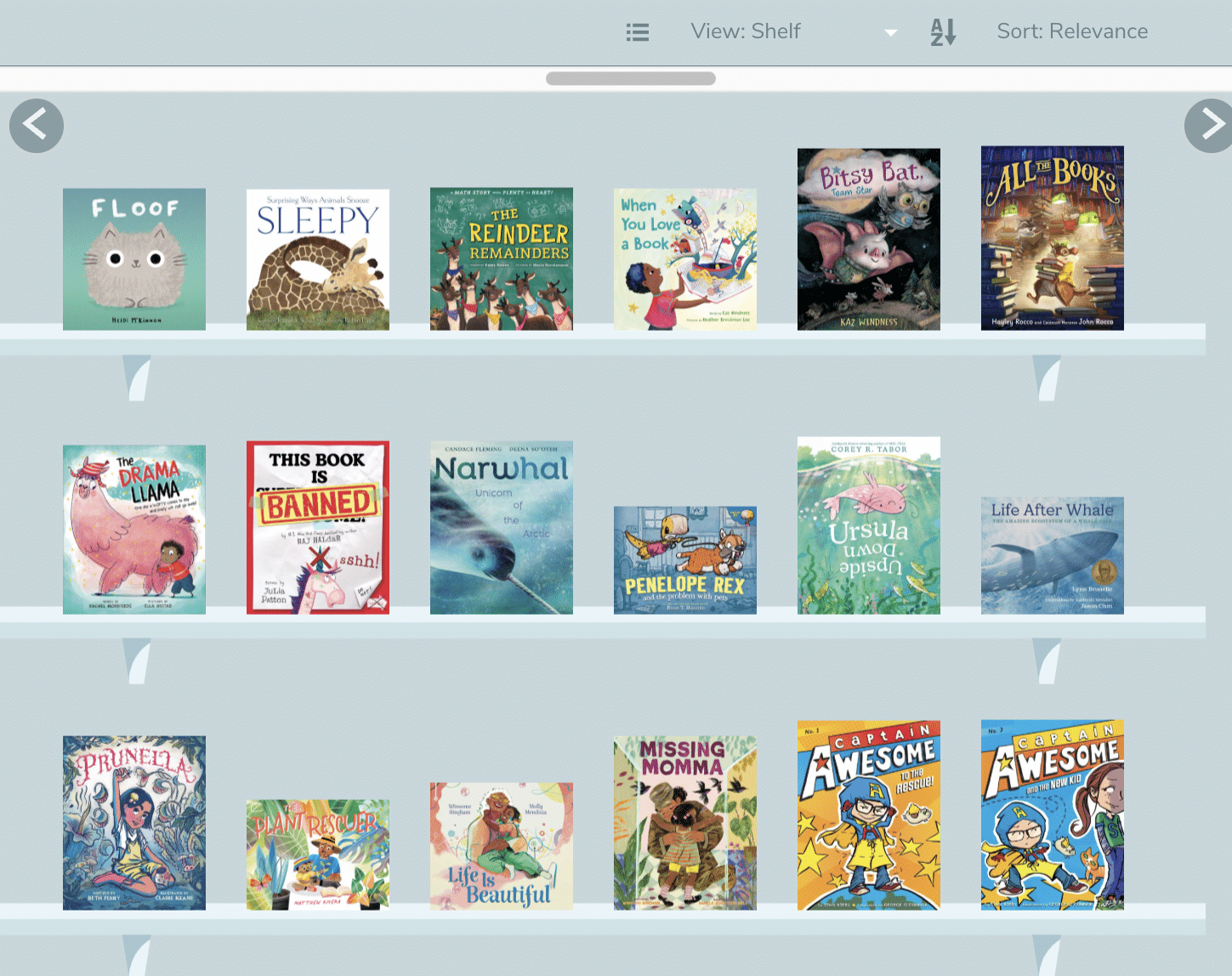Open the Sort: Relevance menu
This screenshot has width=1232, height=976.
1071,32
